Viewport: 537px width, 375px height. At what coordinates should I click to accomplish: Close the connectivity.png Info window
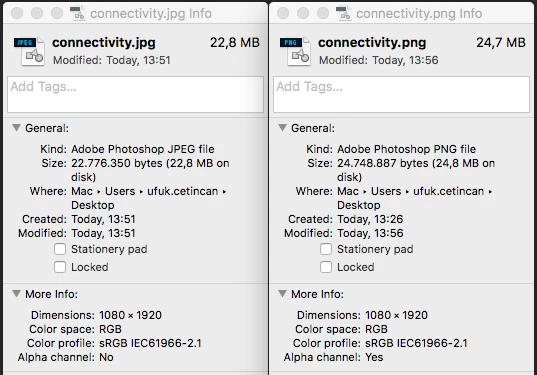point(283,13)
